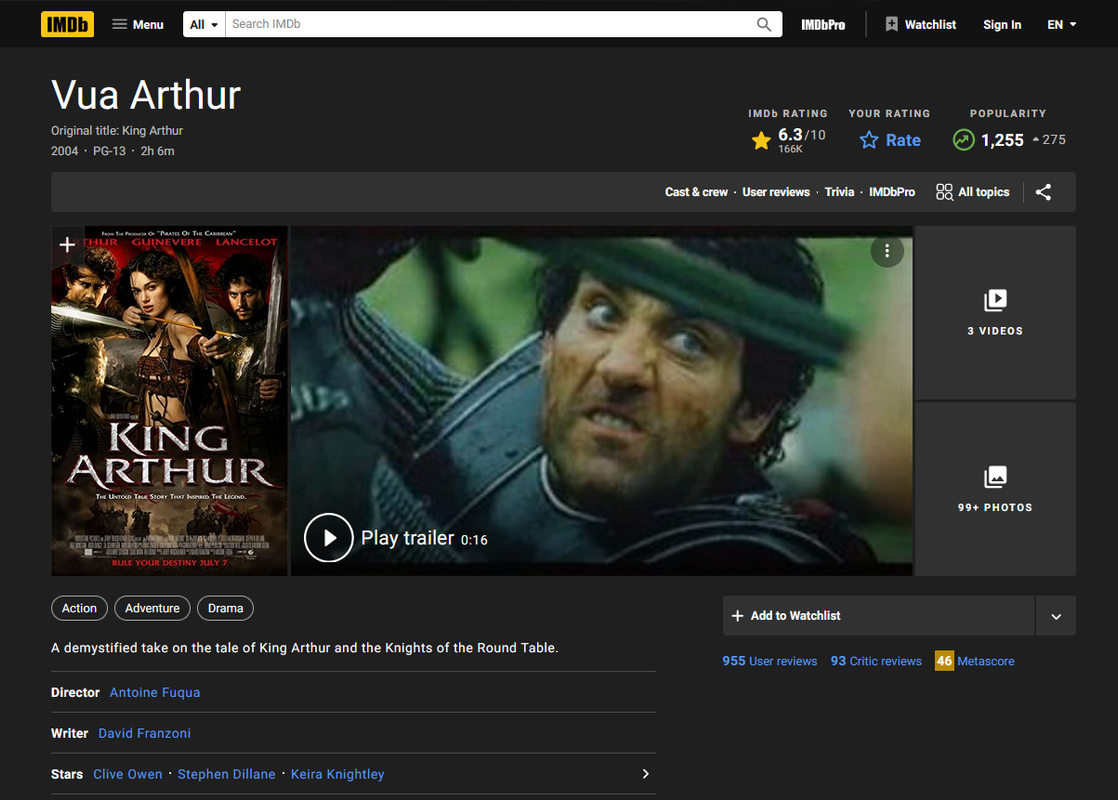
Task: Click the Stars label
Action: click(67, 774)
